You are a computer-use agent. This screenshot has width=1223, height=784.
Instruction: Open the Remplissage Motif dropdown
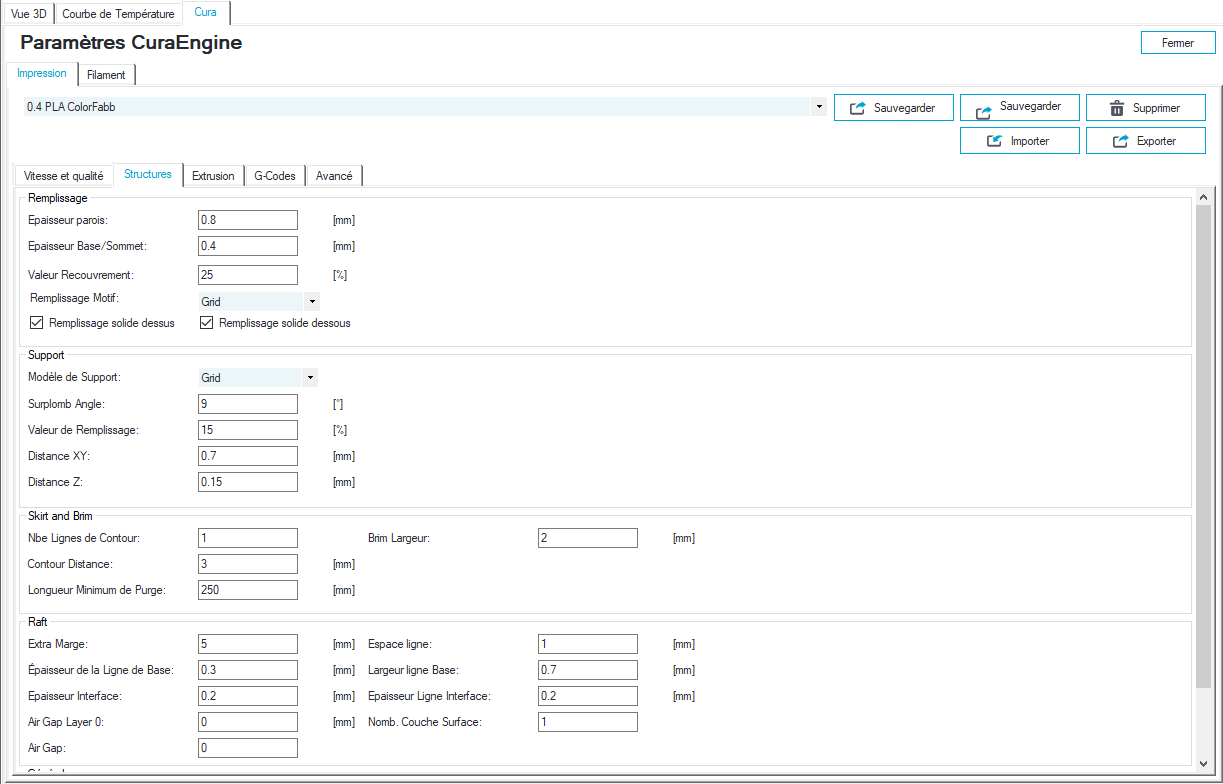[312, 301]
